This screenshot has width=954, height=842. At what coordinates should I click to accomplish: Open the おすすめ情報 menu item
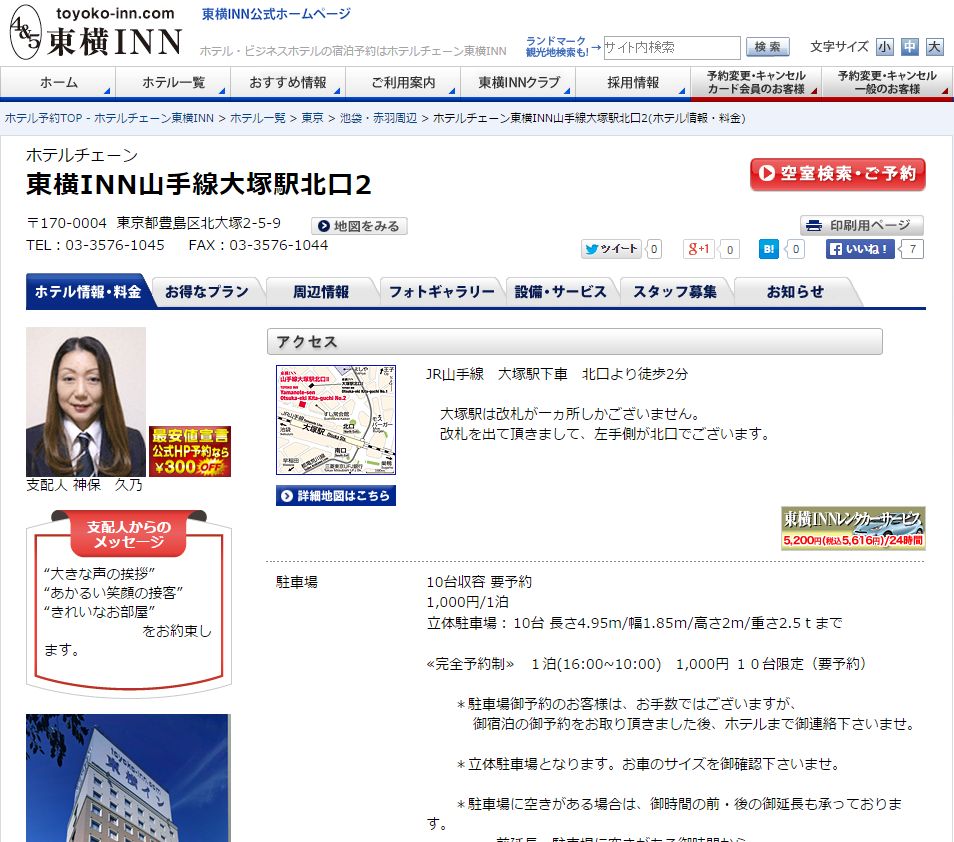pos(288,82)
